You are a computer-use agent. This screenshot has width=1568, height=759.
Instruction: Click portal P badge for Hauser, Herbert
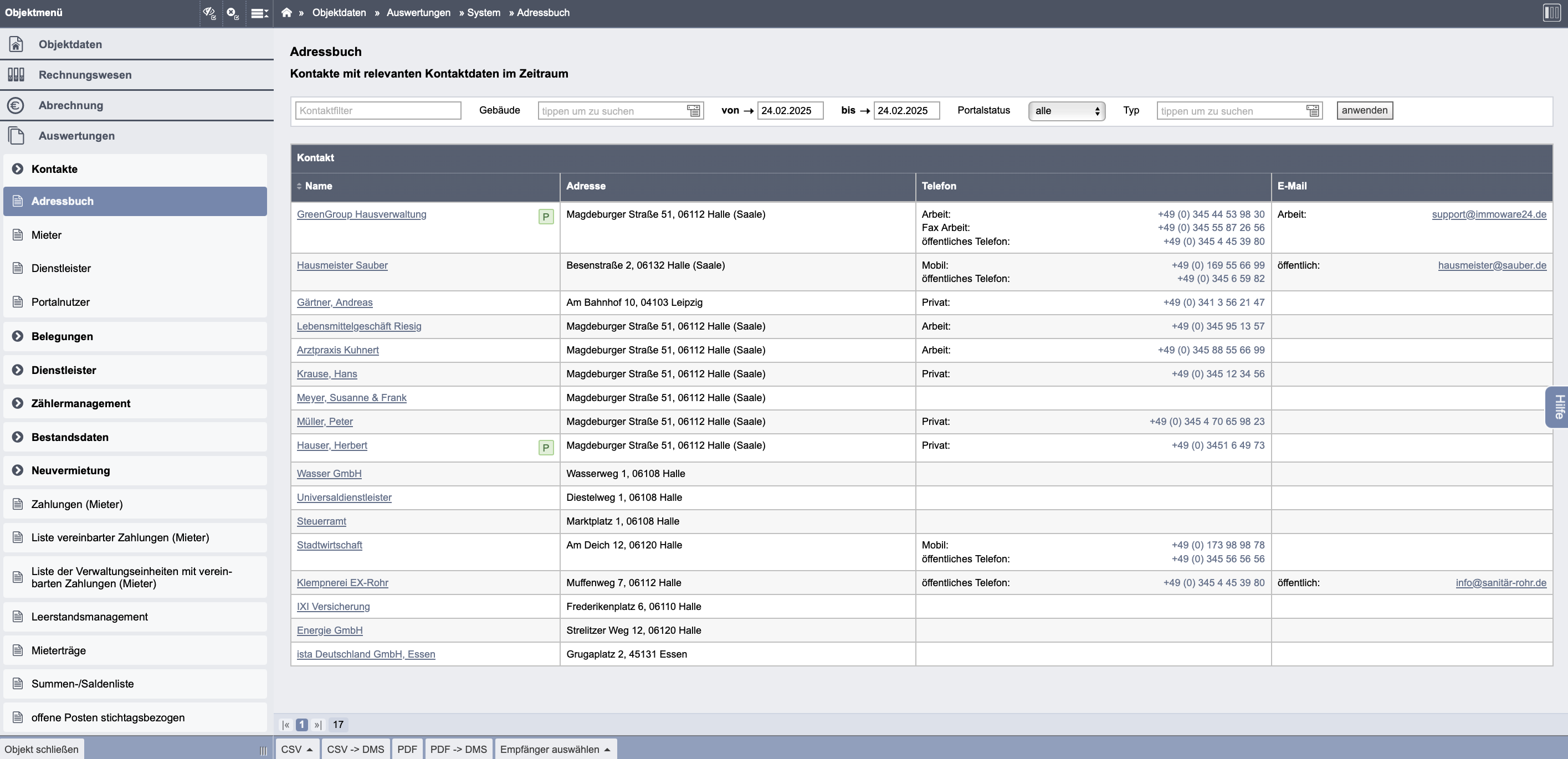(546, 448)
